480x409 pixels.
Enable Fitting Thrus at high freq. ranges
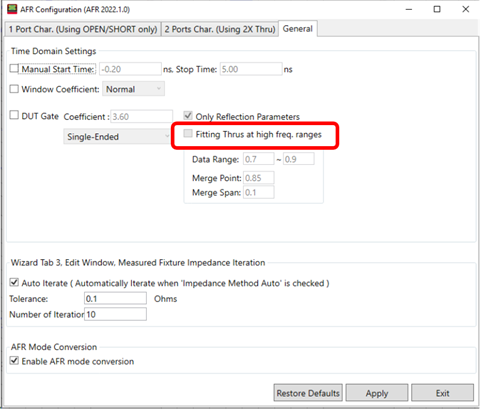tap(188, 134)
